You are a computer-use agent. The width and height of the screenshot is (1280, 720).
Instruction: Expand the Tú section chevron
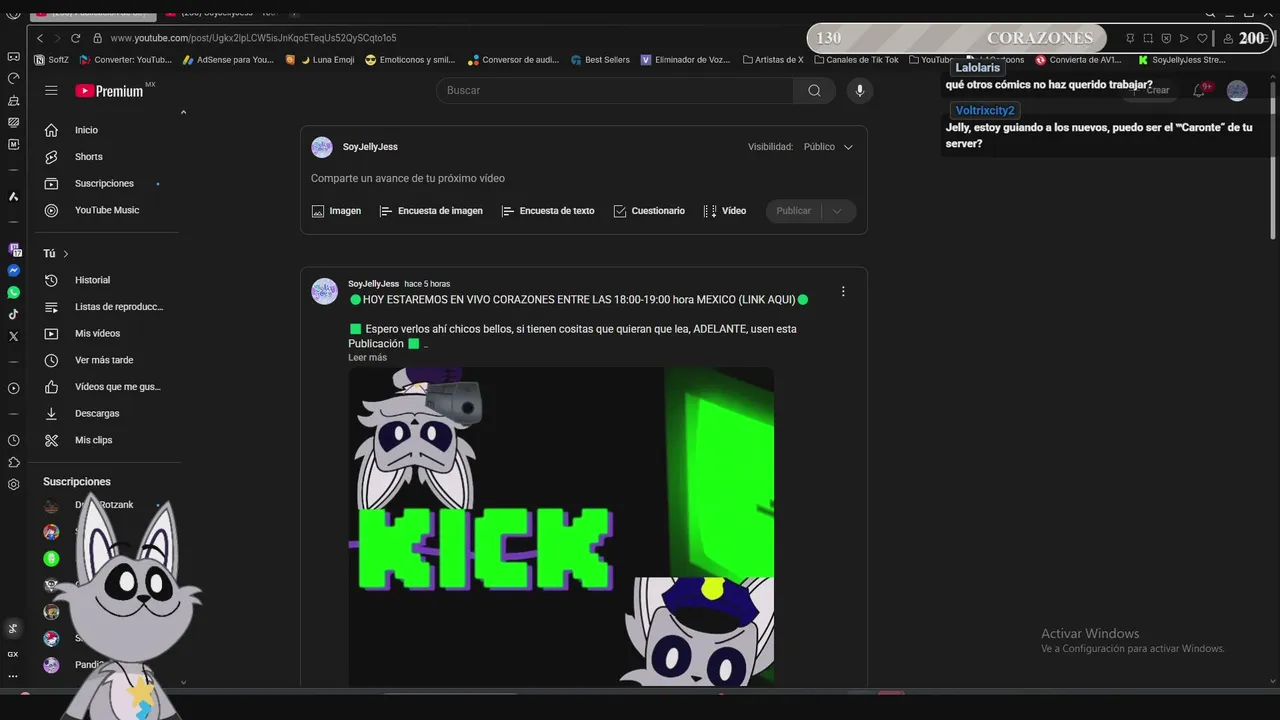(66, 254)
